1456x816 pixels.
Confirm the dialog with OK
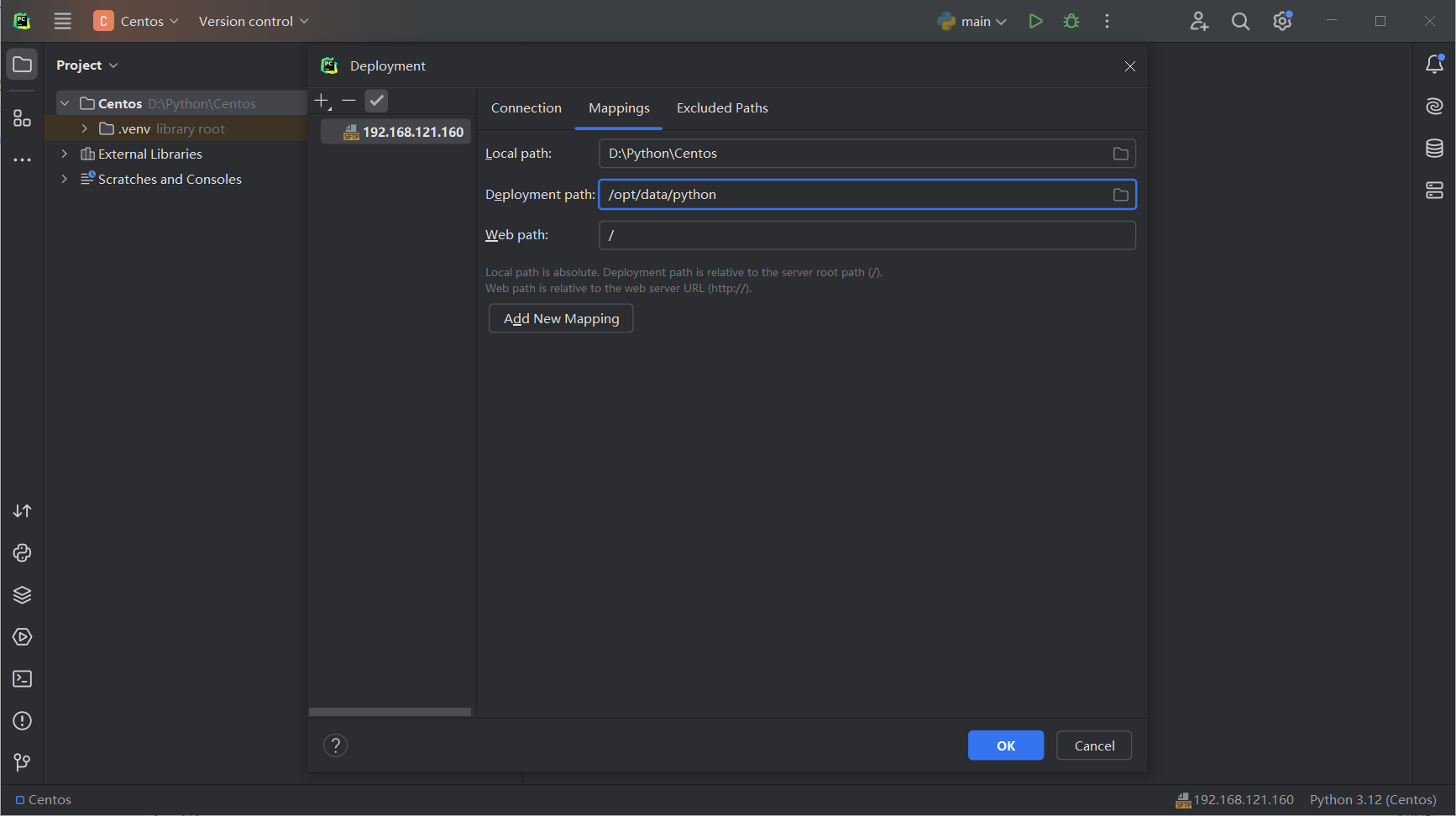[x=1006, y=745]
